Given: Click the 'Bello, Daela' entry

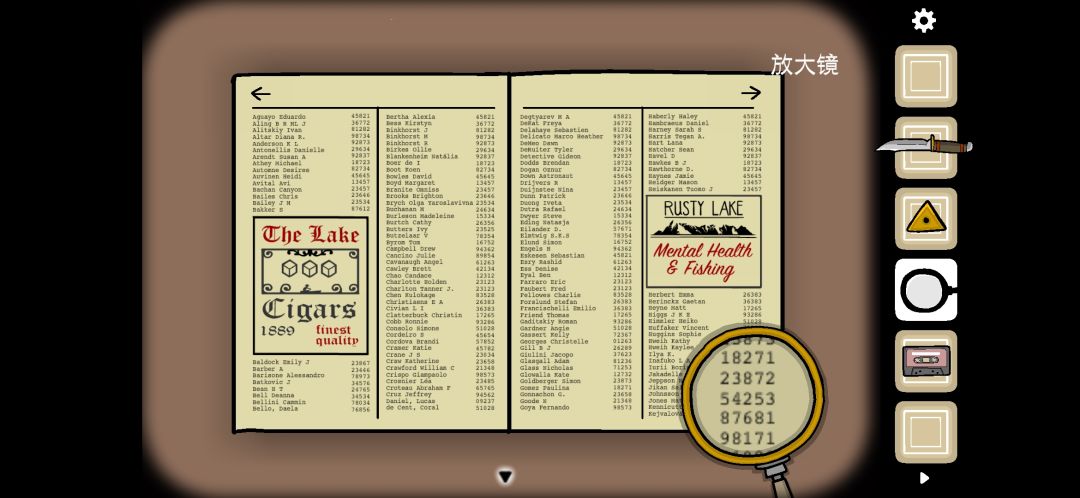Looking at the screenshot, I should [276, 408].
